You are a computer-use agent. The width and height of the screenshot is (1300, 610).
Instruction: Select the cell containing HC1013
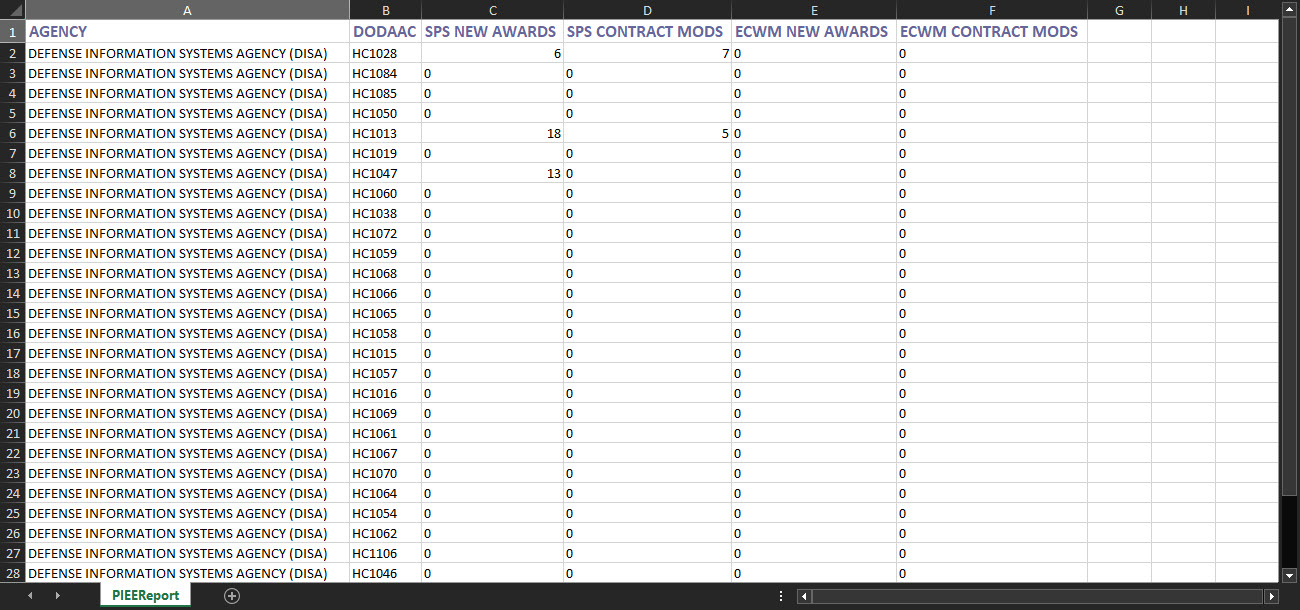tap(385, 133)
